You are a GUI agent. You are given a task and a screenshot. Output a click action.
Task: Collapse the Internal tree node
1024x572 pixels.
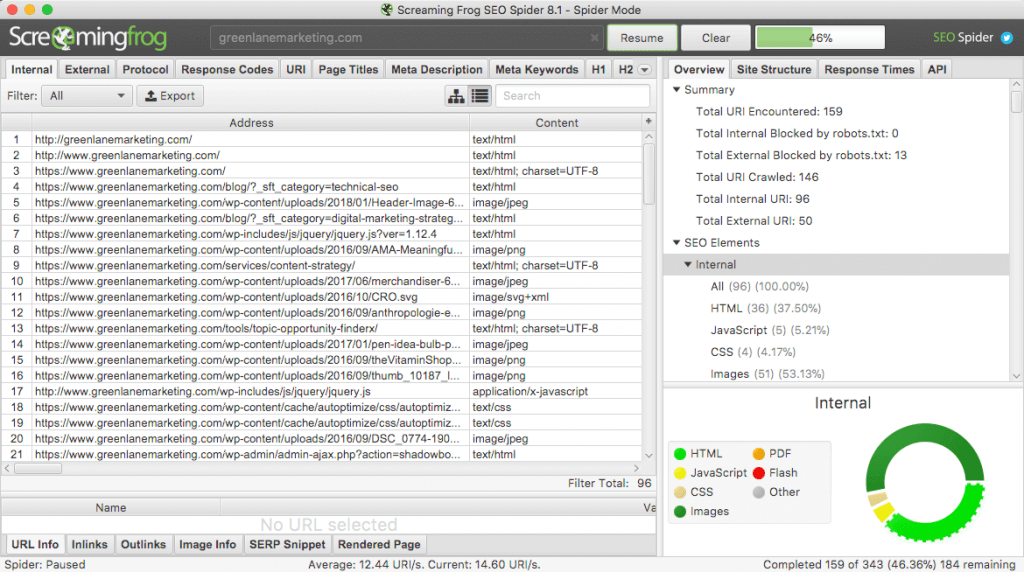click(x=688, y=264)
